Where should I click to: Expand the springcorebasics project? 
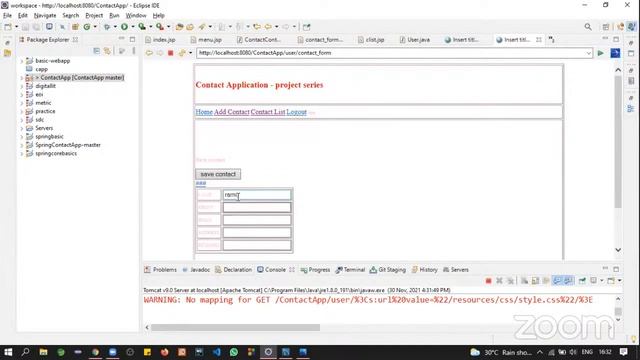point(22,153)
